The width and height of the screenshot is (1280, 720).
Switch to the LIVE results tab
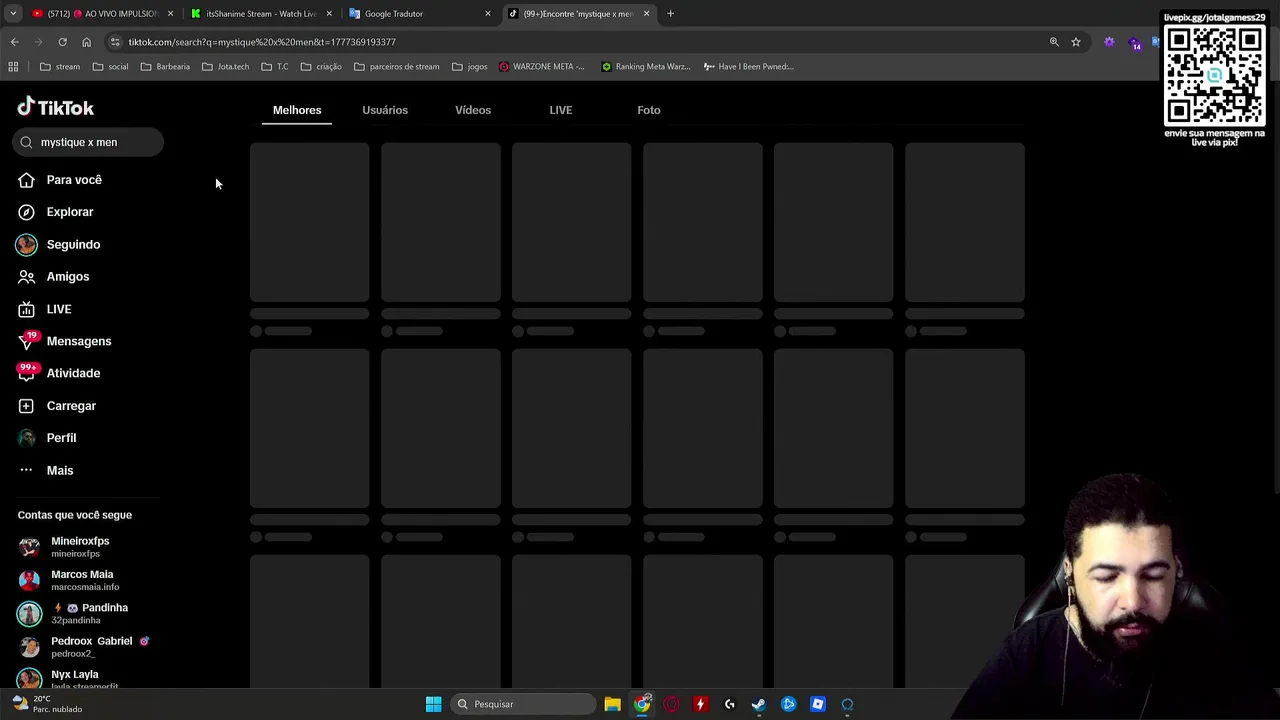(561, 110)
